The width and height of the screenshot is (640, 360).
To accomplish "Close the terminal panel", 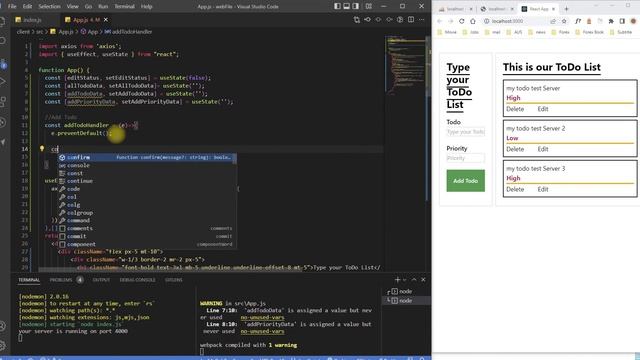I will [423, 280].
